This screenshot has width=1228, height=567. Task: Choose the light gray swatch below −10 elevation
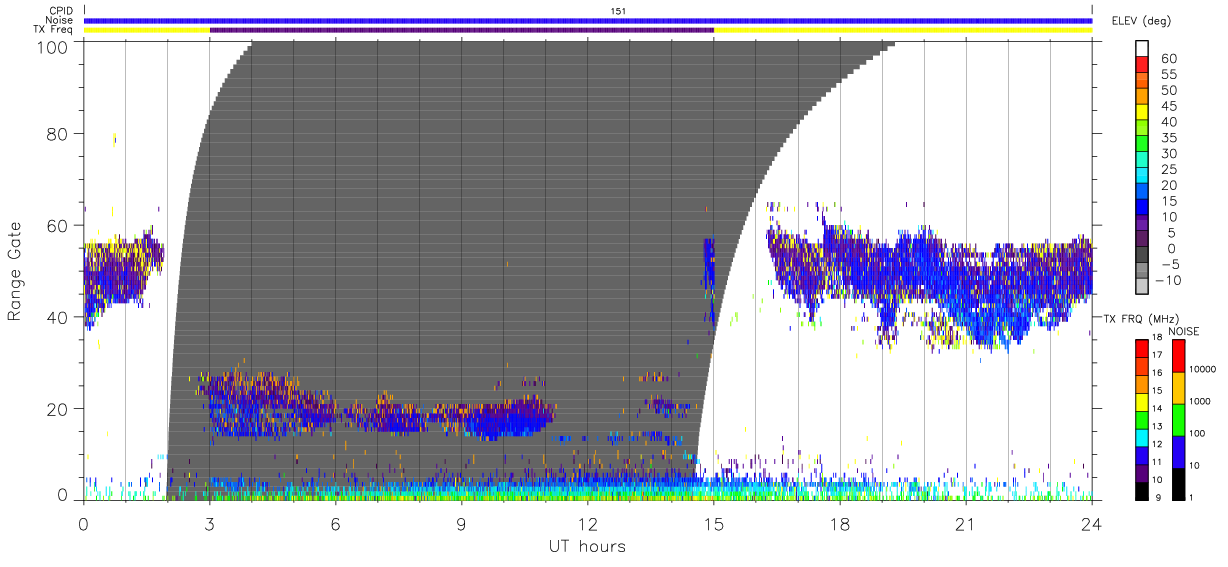pyautogui.click(x=1141, y=288)
